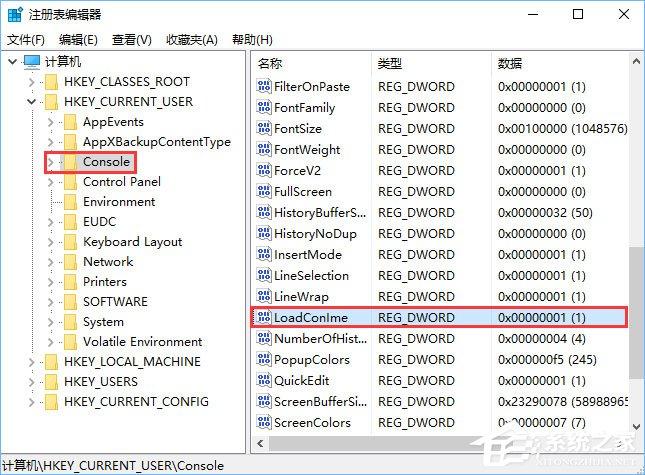The image size is (645, 475).
Task: Click the DWORD icon beside FullScreen
Action: point(264,191)
